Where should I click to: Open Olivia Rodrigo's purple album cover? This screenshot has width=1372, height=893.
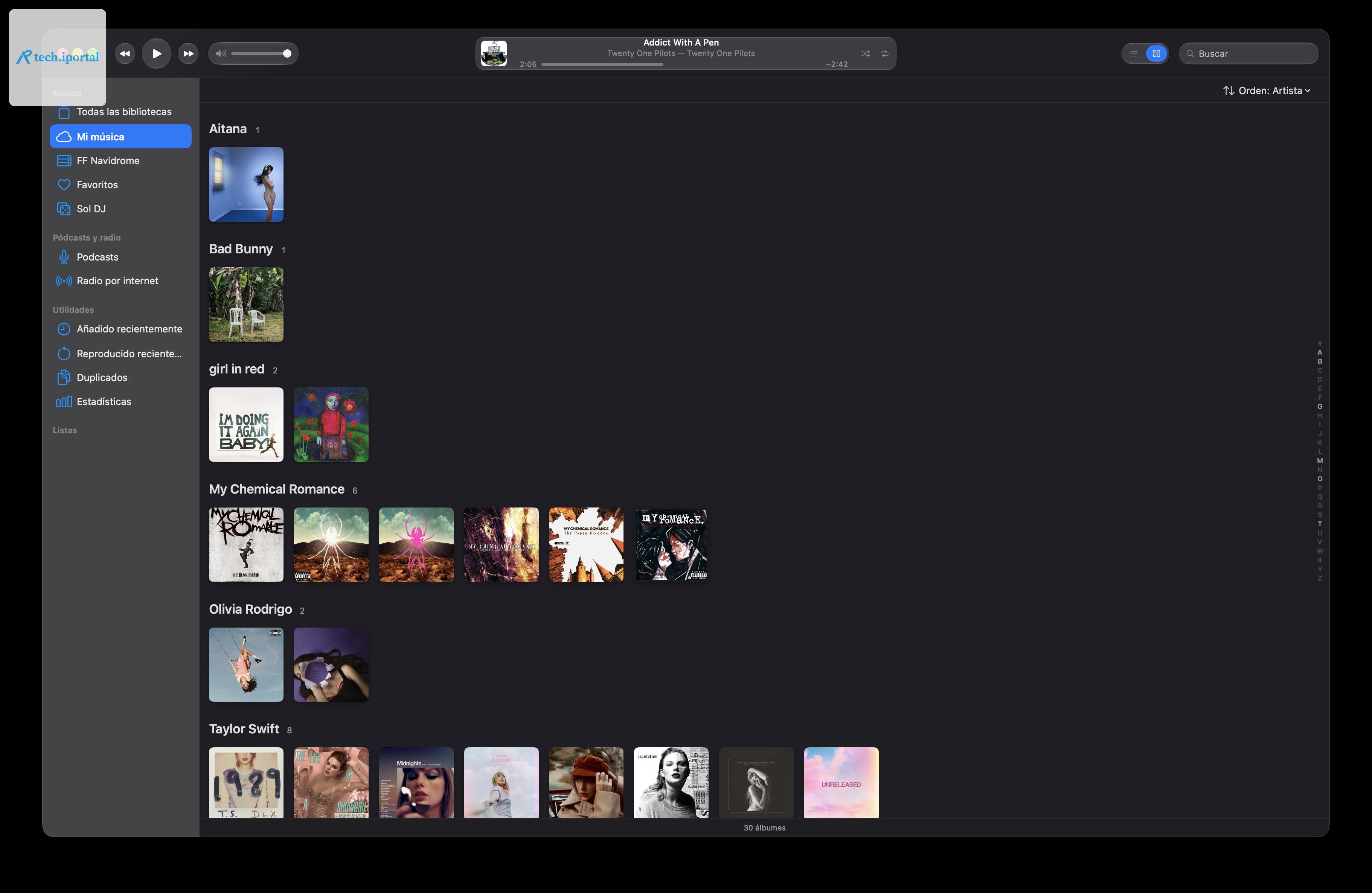pyautogui.click(x=331, y=665)
